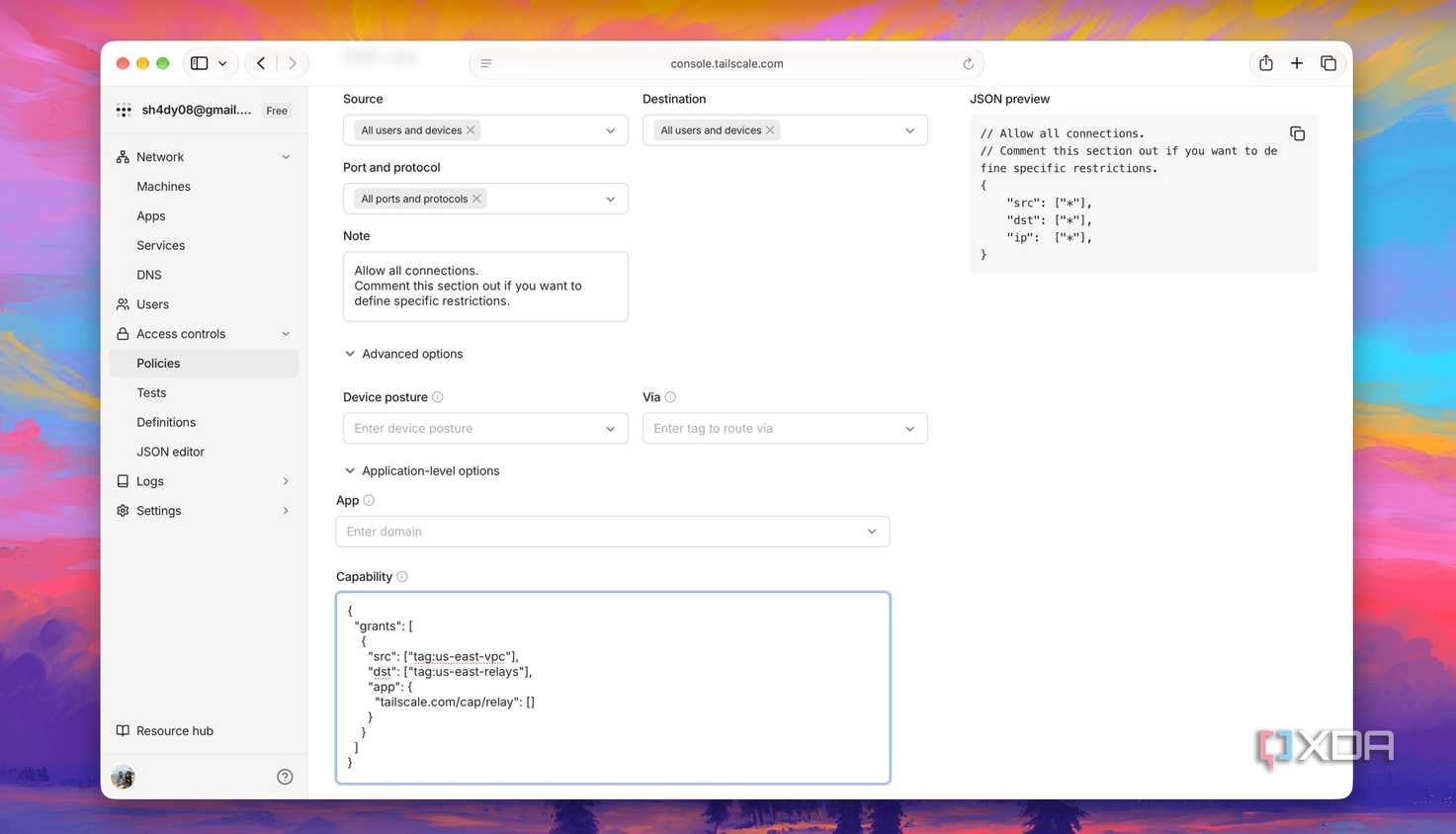Collapse Application-level options section

pyautogui.click(x=422, y=471)
